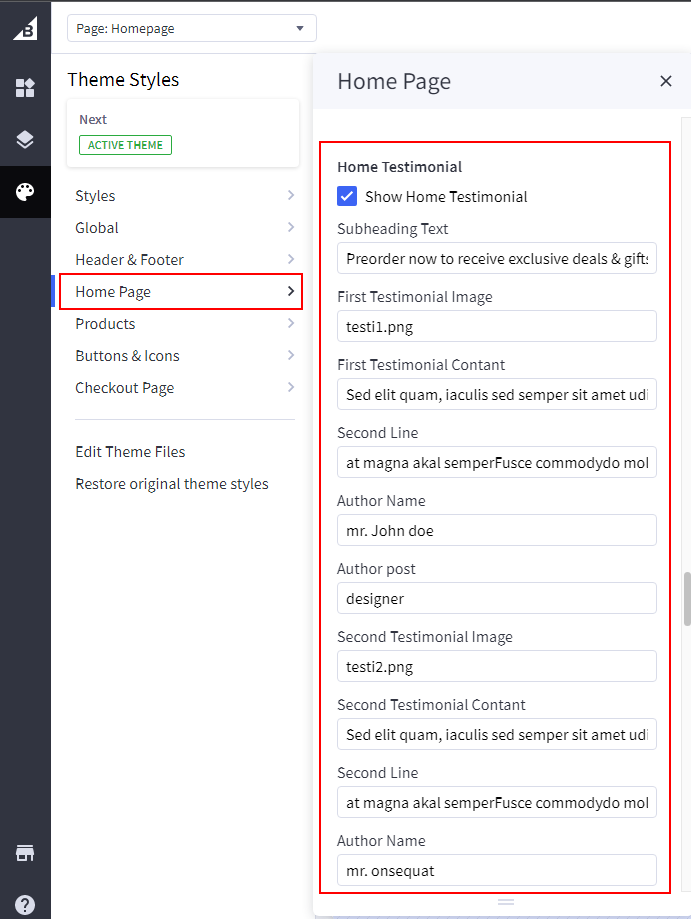Screen dimensions: 691x919
Task: Click the Subheading Text input field
Action: [x=496, y=259]
